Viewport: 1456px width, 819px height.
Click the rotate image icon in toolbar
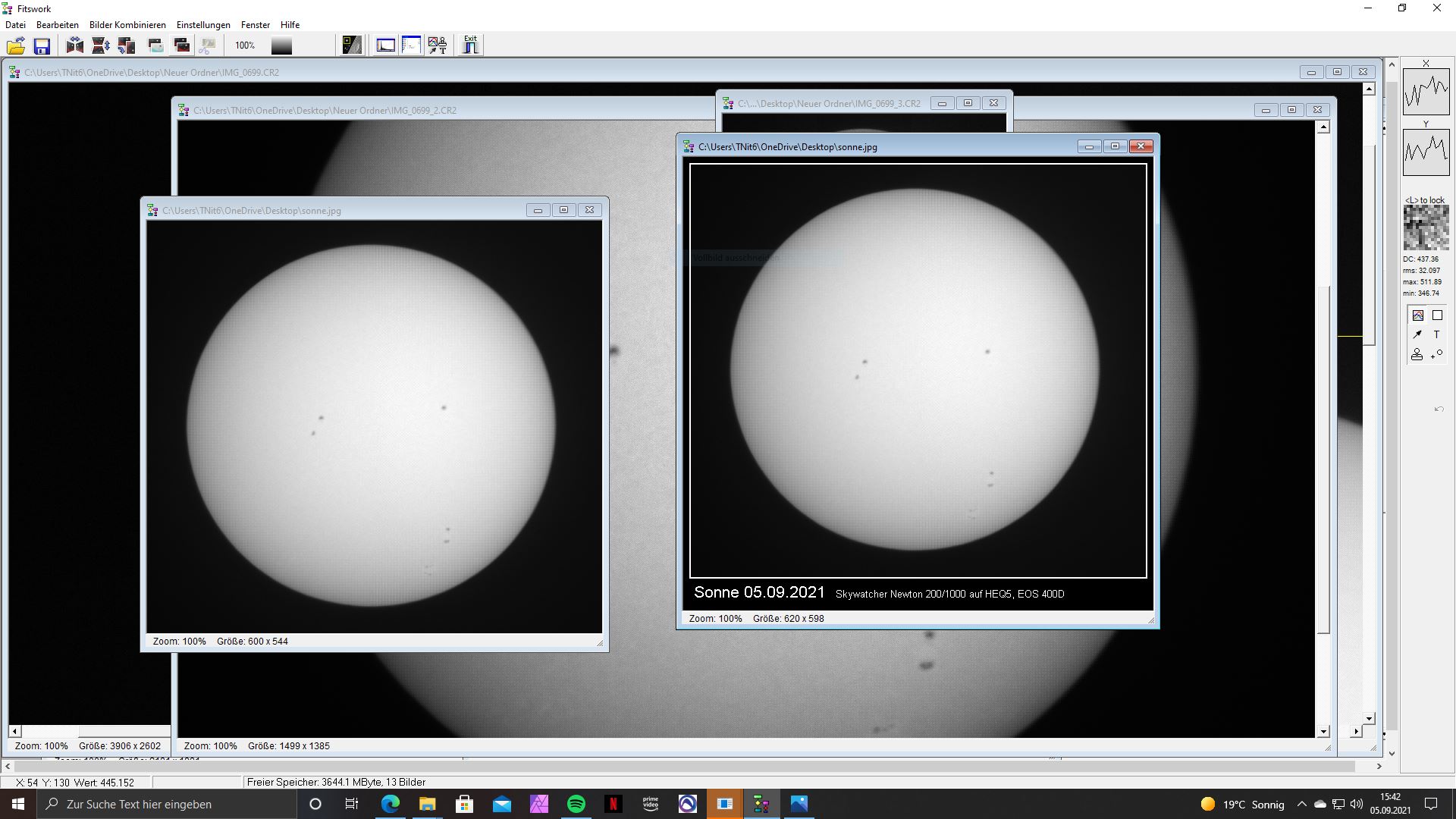tap(127, 46)
